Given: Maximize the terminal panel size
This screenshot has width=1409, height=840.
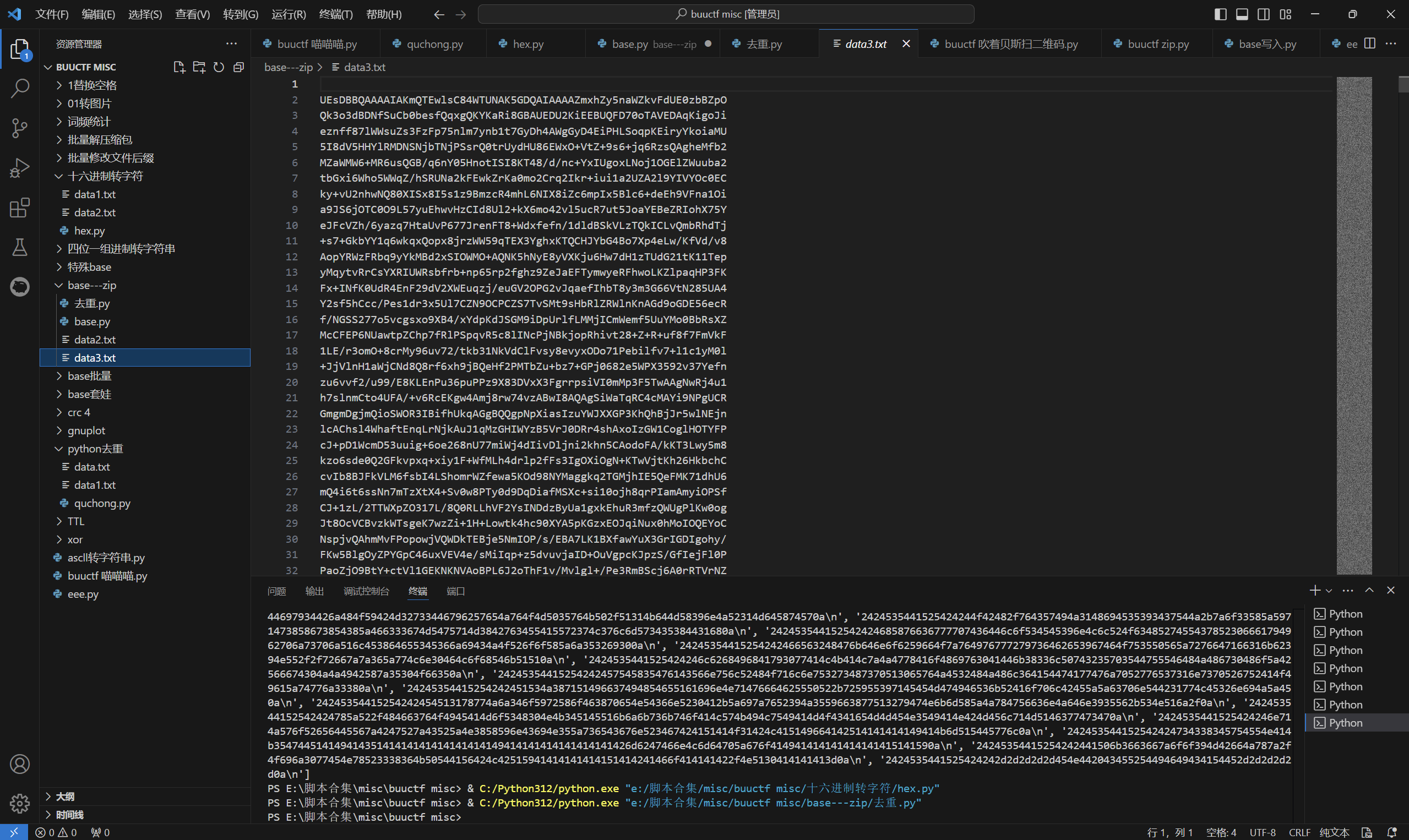Looking at the screenshot, I should [1369, 591].
